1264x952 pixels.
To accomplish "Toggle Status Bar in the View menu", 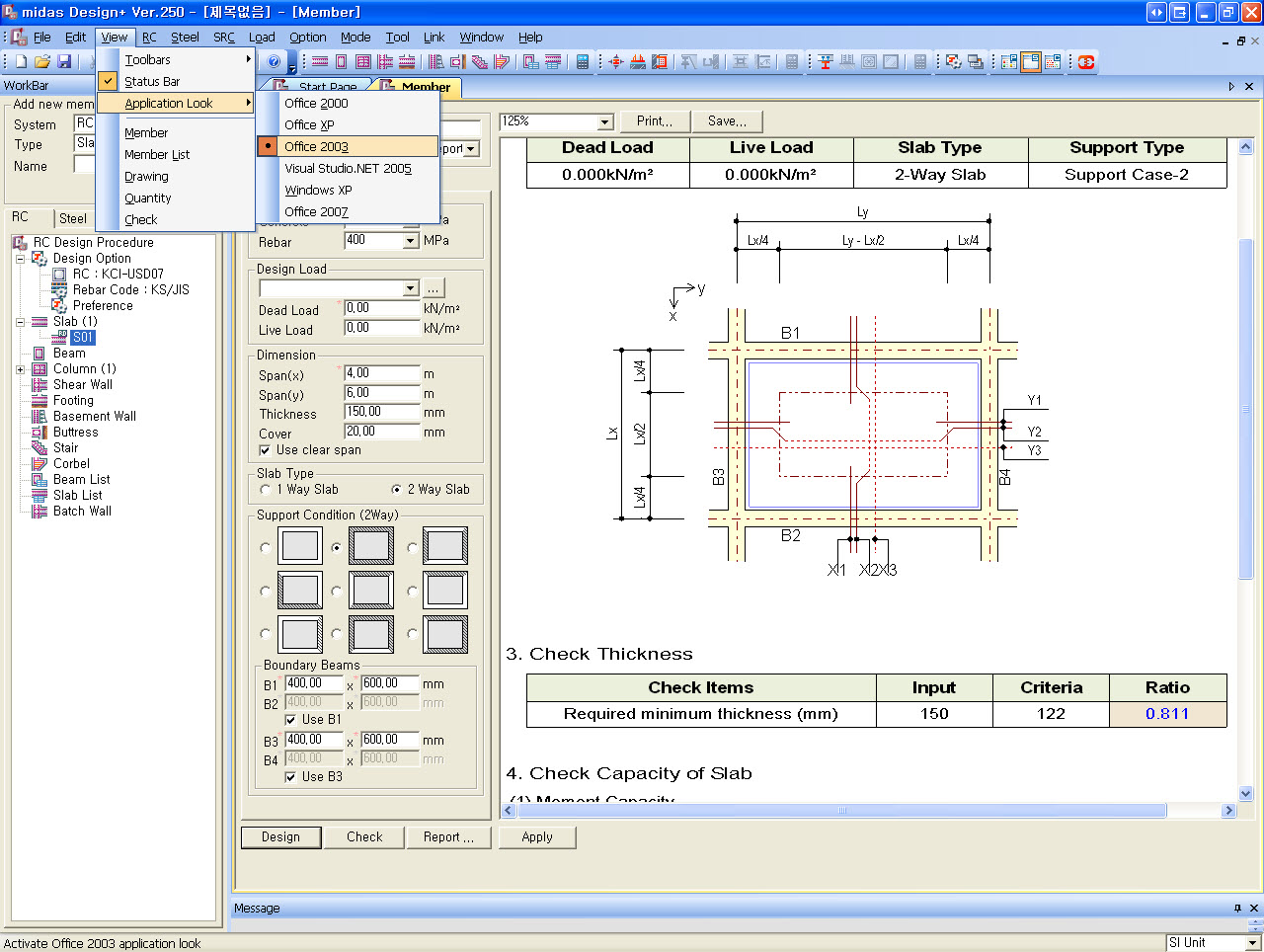I will 176,81.
